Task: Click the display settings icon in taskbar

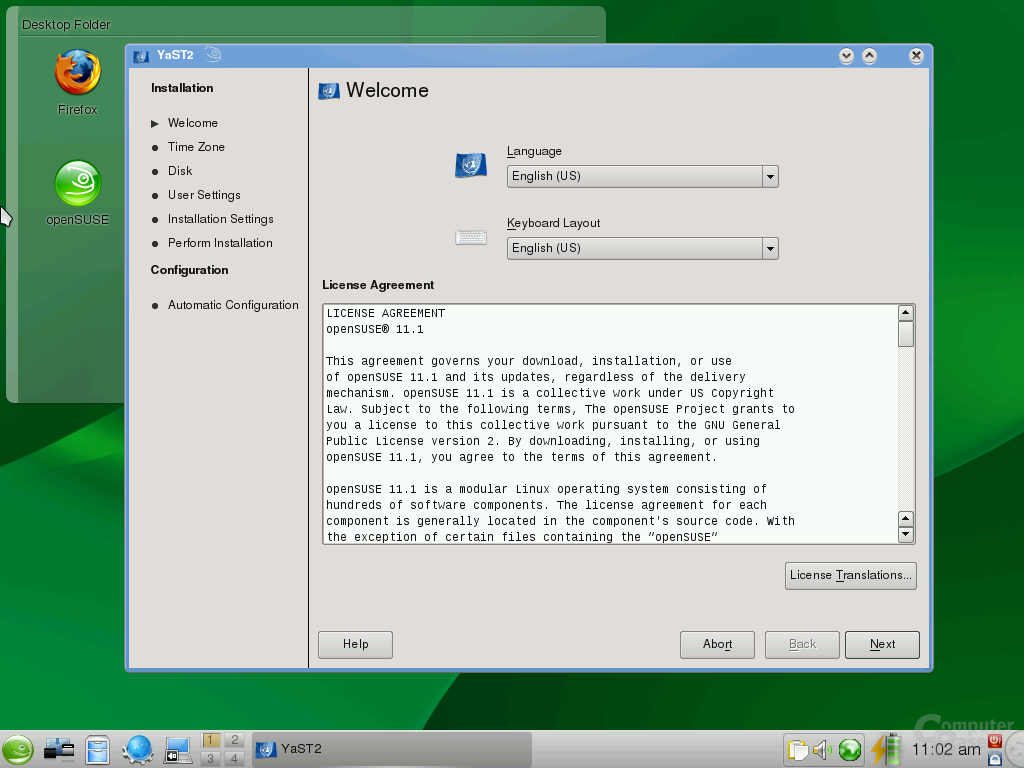Action: click(177, 750)
